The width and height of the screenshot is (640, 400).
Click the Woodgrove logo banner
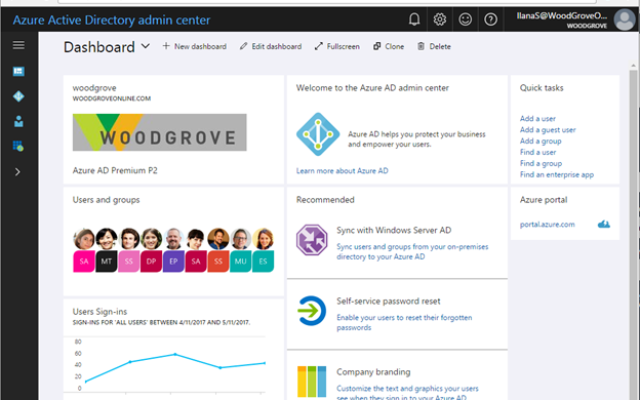160,132
